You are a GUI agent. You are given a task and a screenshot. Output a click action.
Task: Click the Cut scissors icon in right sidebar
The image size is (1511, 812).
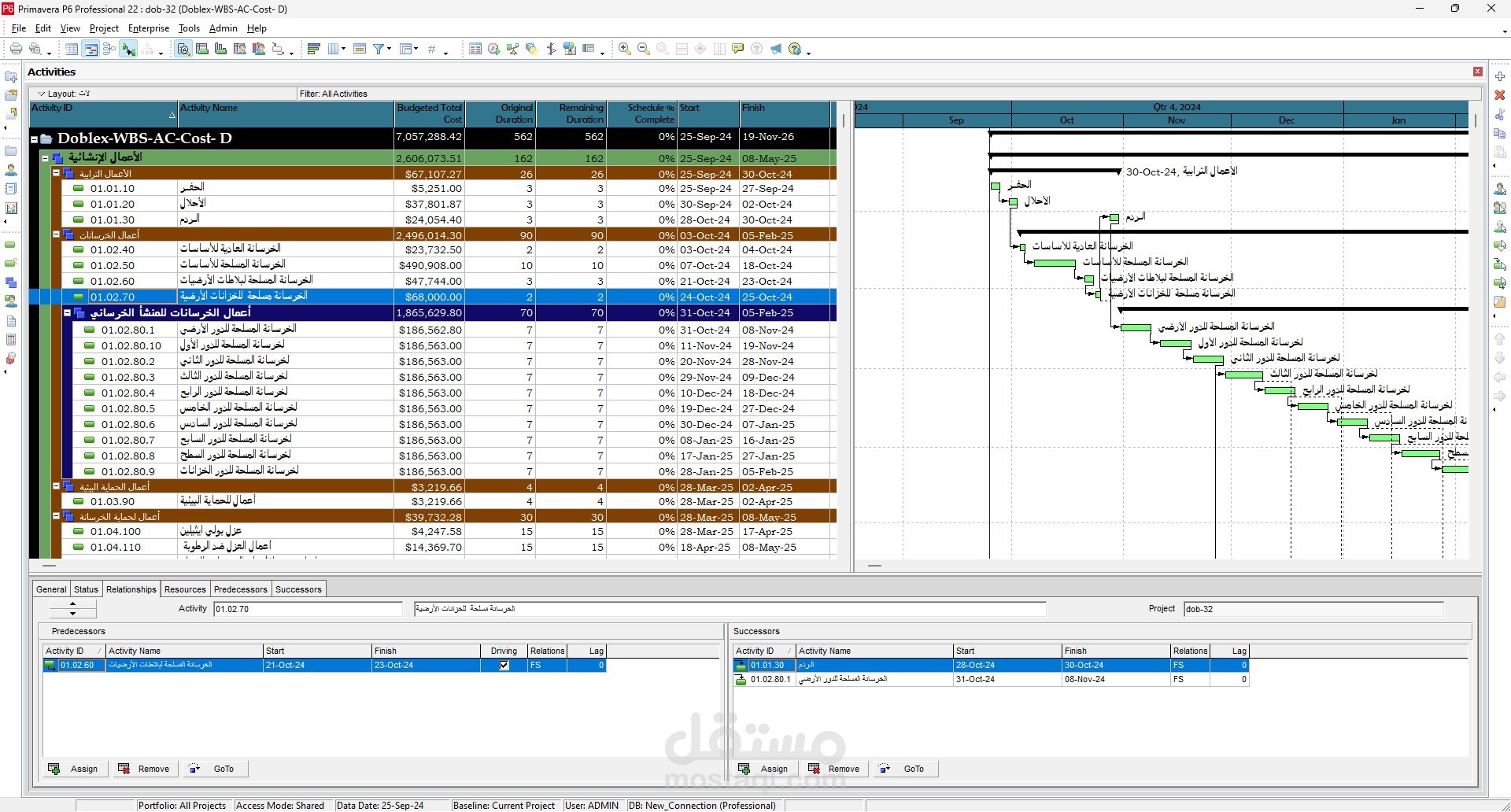(1500, 115)
